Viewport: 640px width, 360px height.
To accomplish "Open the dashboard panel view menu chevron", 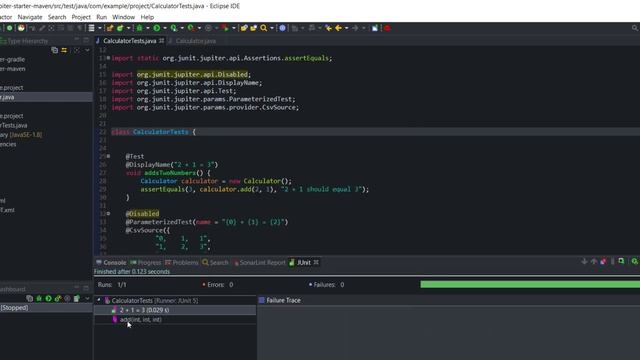I will (x=87, y=299).
